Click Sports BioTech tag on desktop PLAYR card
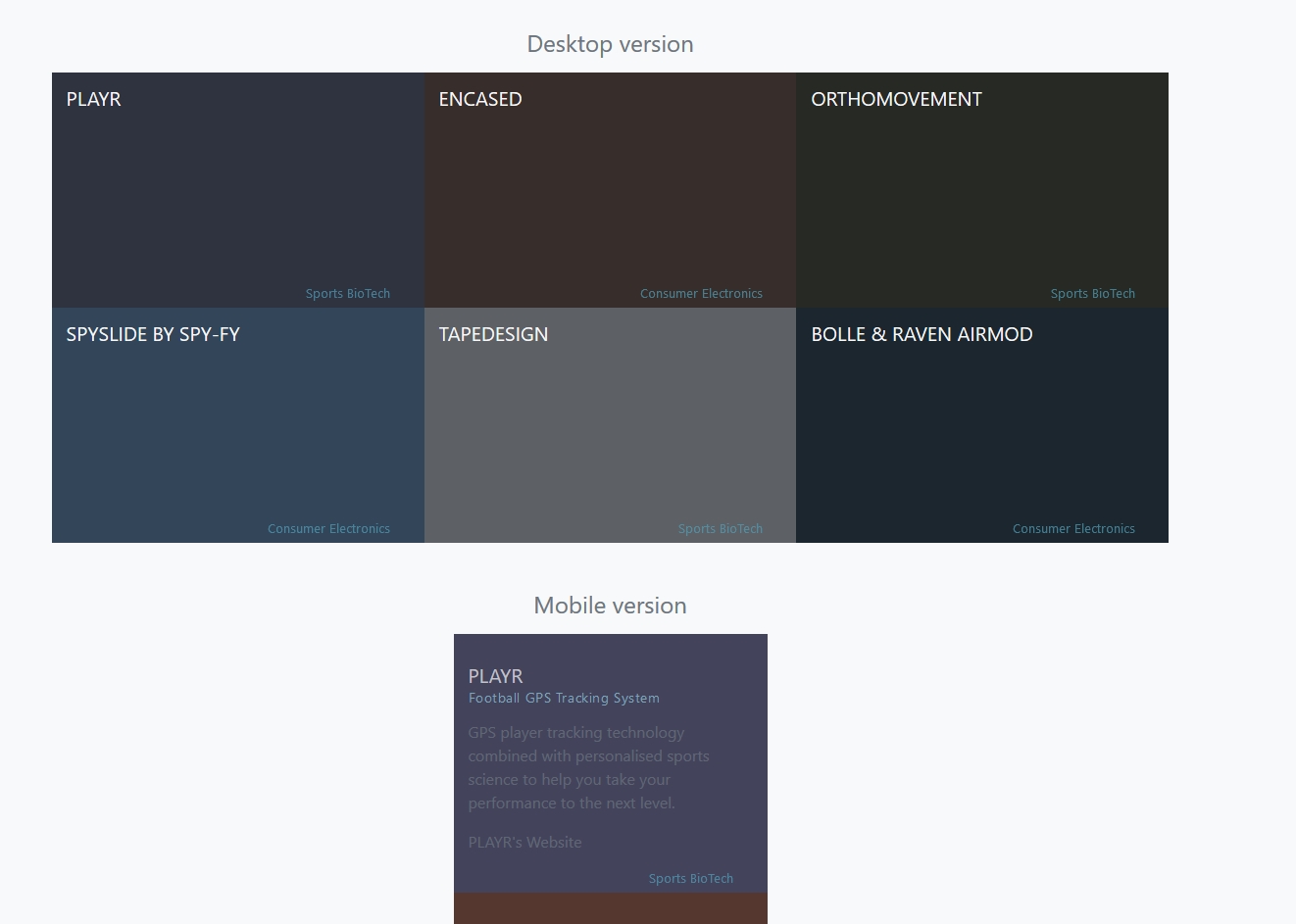The height and width of the screenshot is (924, 1296). (x=348, y=294)
